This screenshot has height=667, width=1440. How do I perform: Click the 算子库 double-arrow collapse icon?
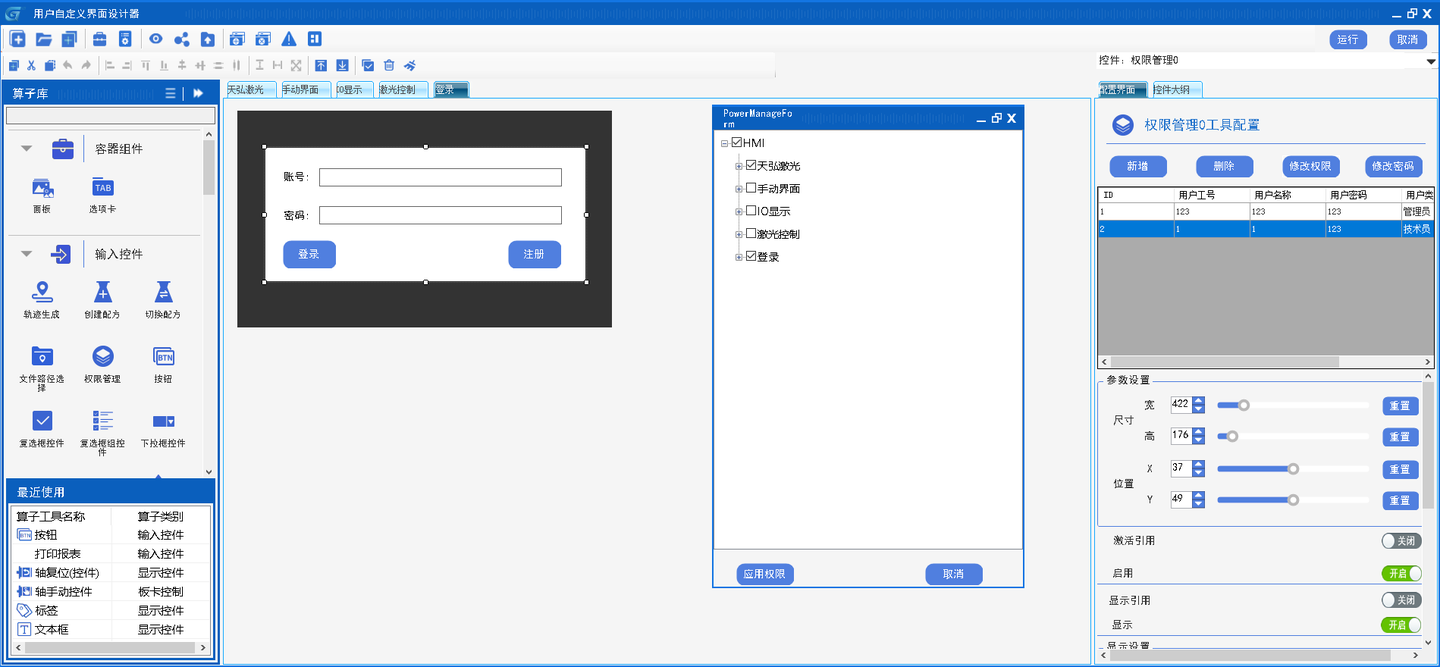tap(198, 93)
